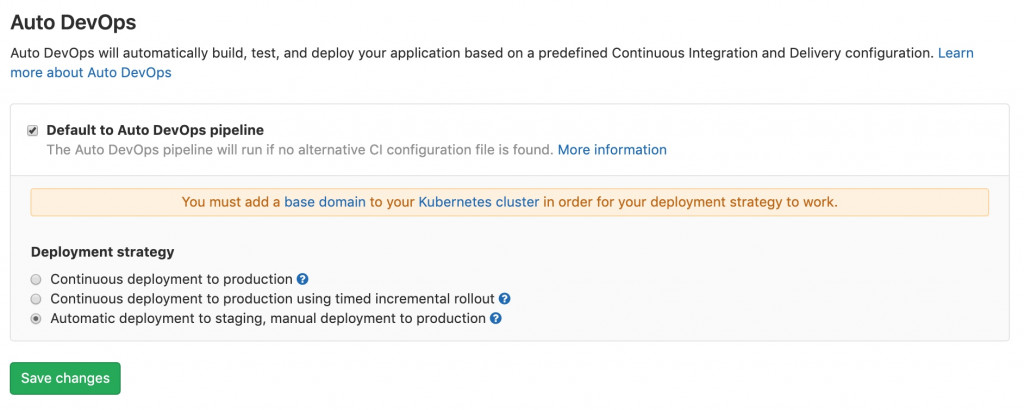The image size is (1024, 410).
Task: Click the pipeline helper text under the checkbox
Action: [x=300, y=150]
